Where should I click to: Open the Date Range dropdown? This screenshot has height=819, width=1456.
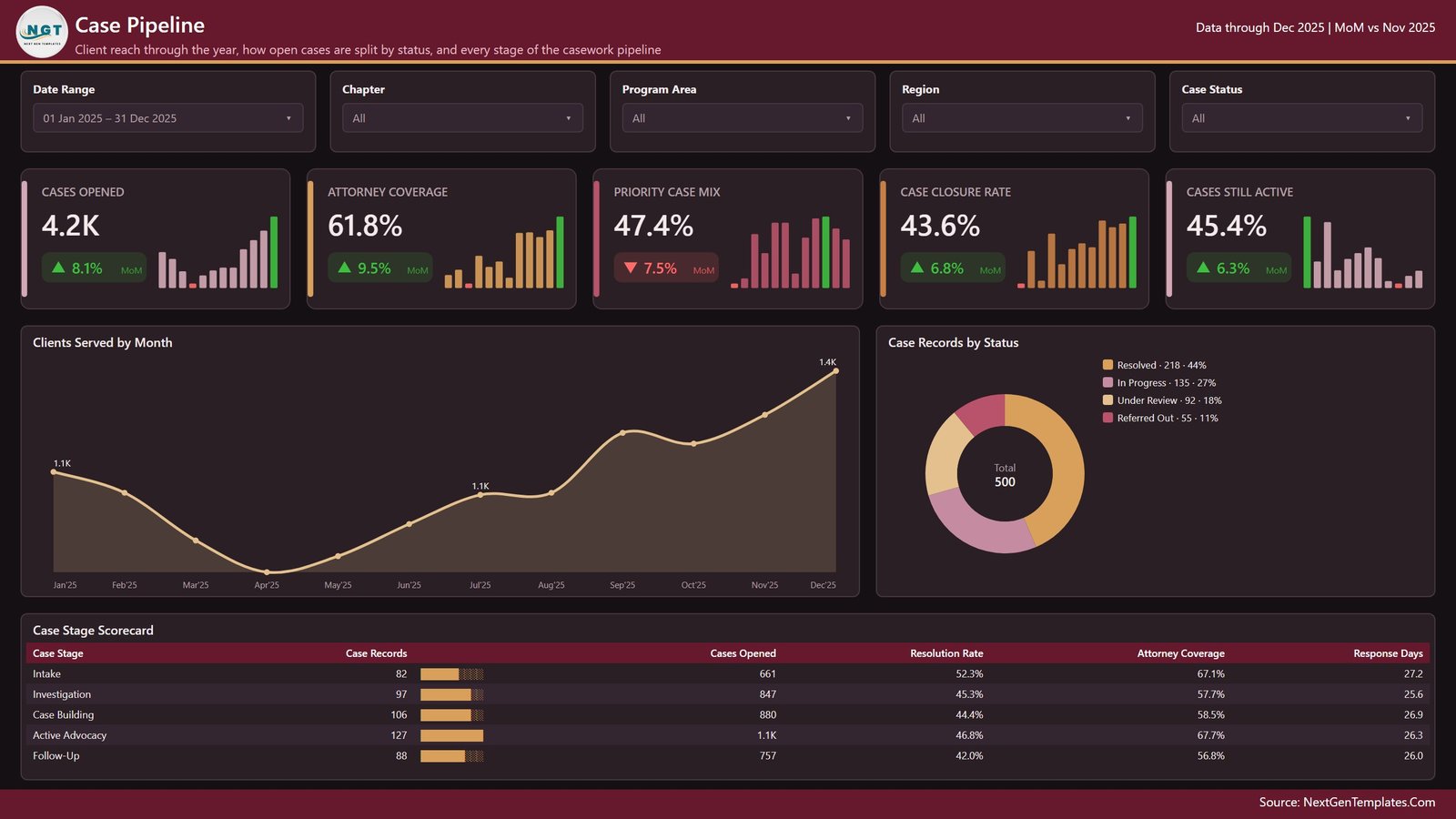click(x=168, y=118)
